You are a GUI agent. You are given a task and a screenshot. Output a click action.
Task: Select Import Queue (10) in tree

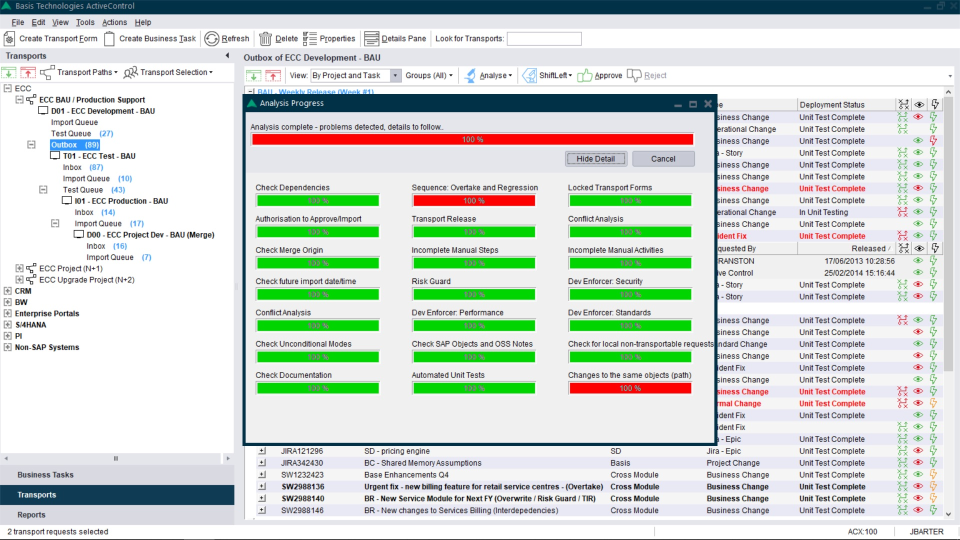(x=97, y=179)
